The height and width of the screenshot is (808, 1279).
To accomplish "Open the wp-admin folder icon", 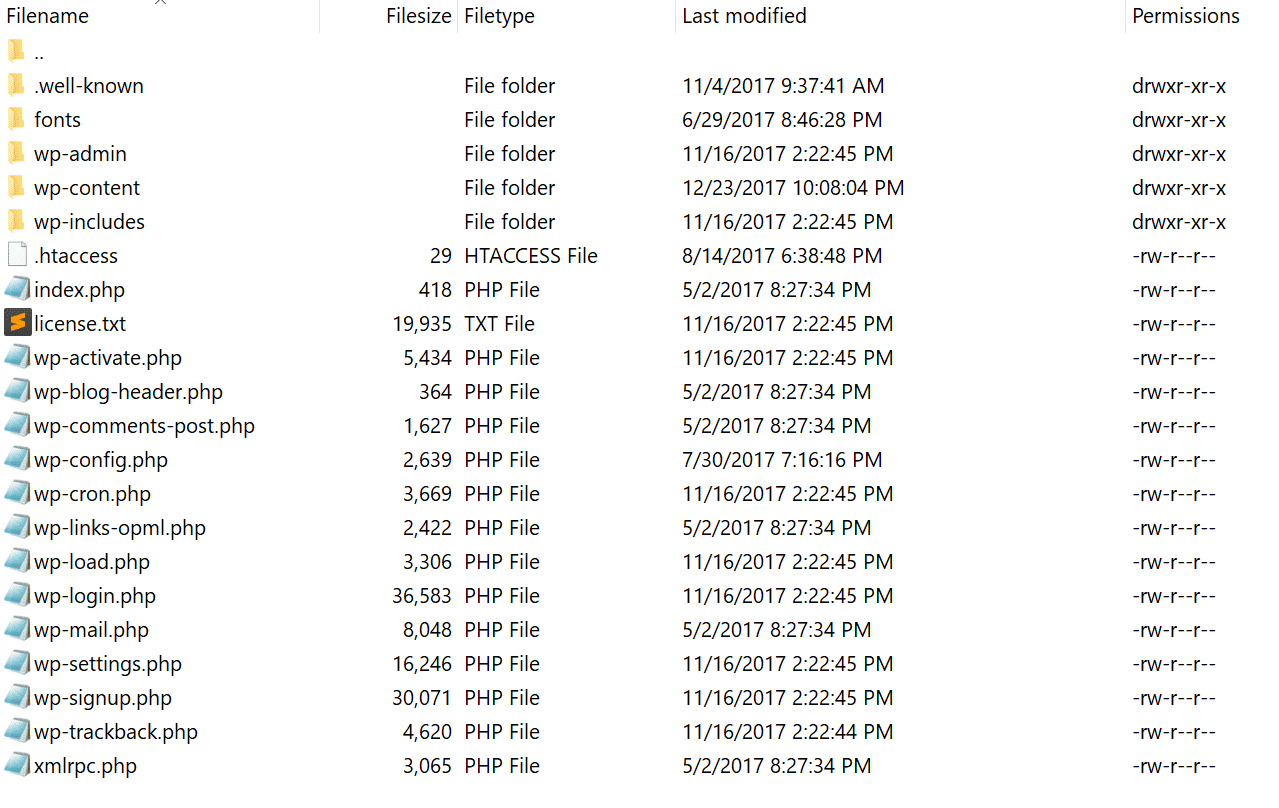I will [17, 153].
